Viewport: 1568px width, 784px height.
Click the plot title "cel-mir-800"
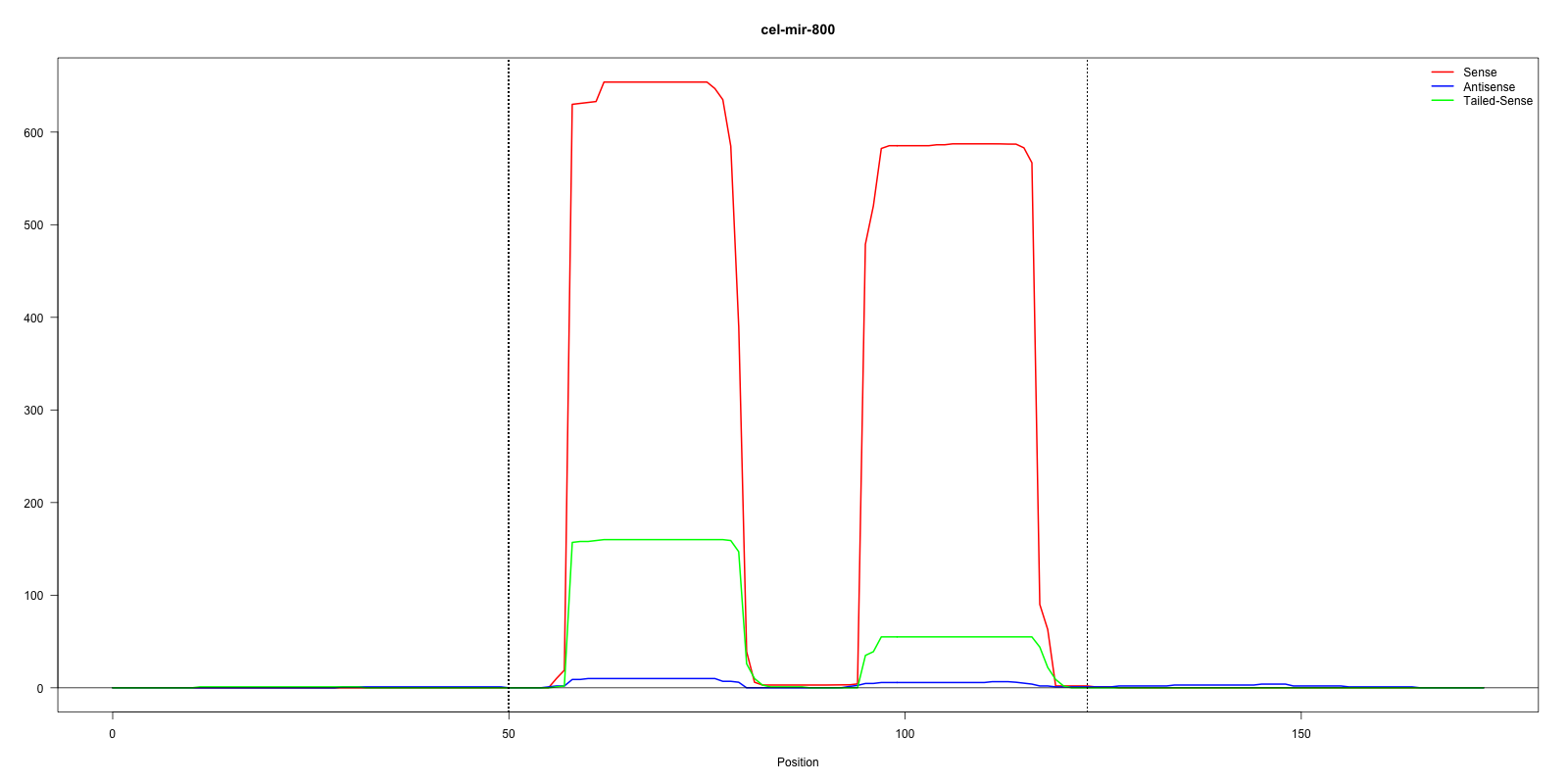[x=798, y=29]
